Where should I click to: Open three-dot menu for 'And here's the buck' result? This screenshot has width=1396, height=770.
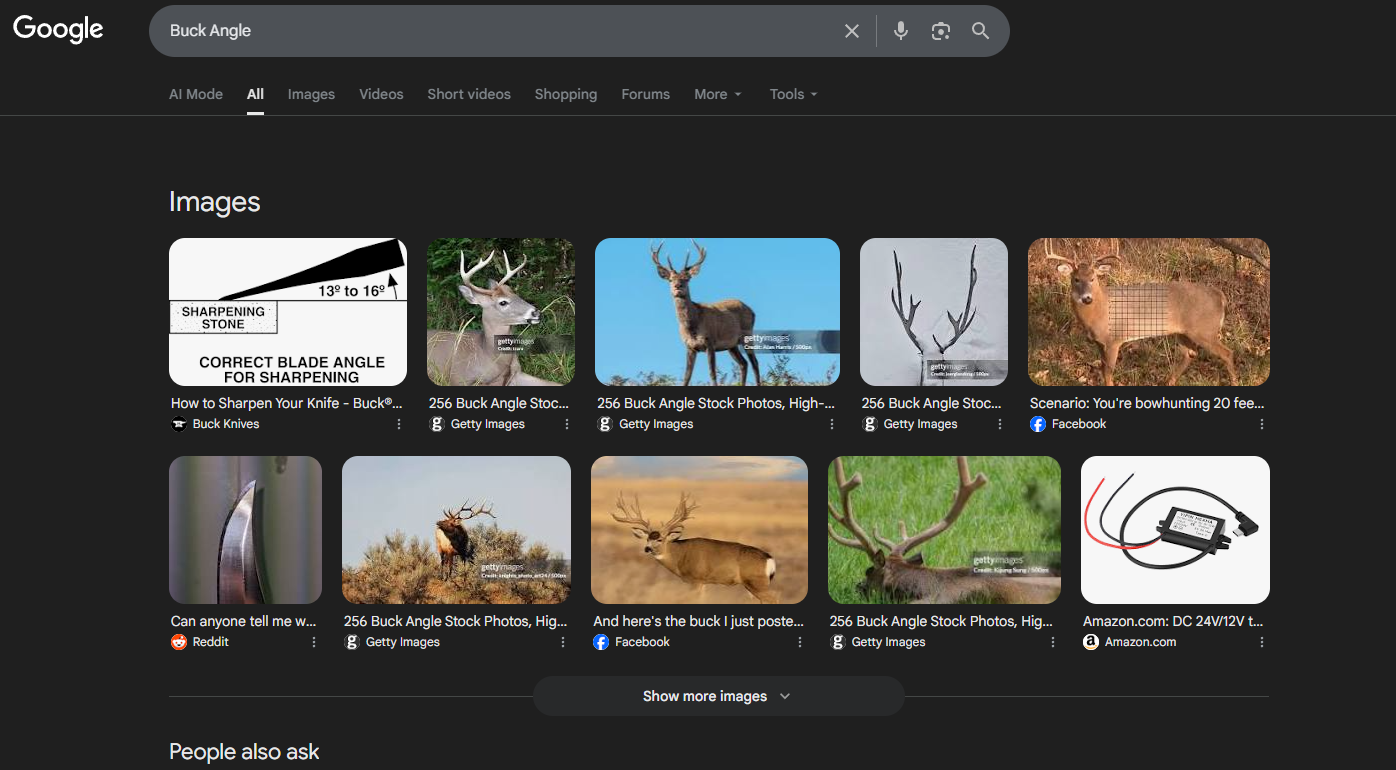(800, 642)
